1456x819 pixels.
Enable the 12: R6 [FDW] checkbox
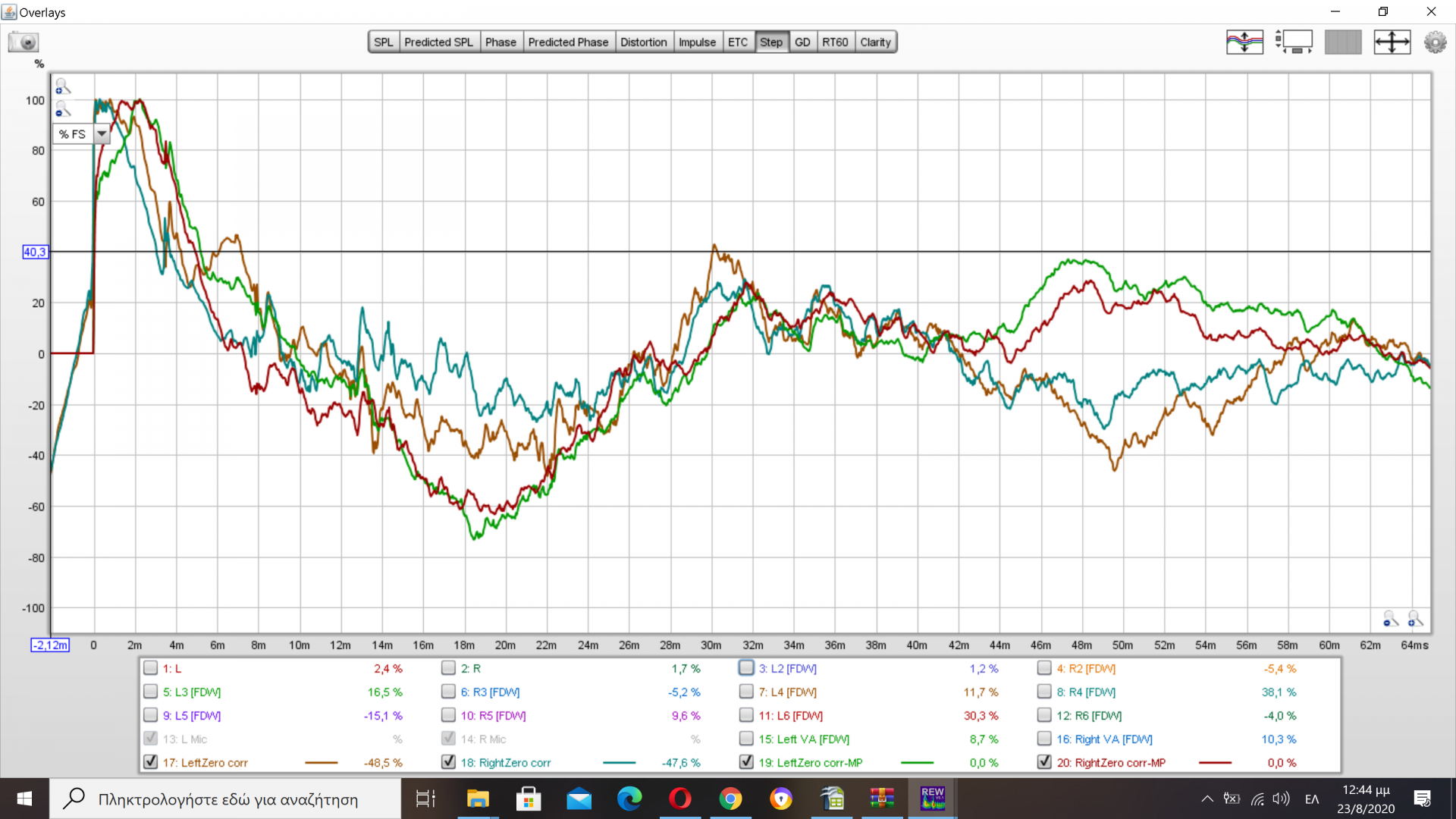point(1044,715)
